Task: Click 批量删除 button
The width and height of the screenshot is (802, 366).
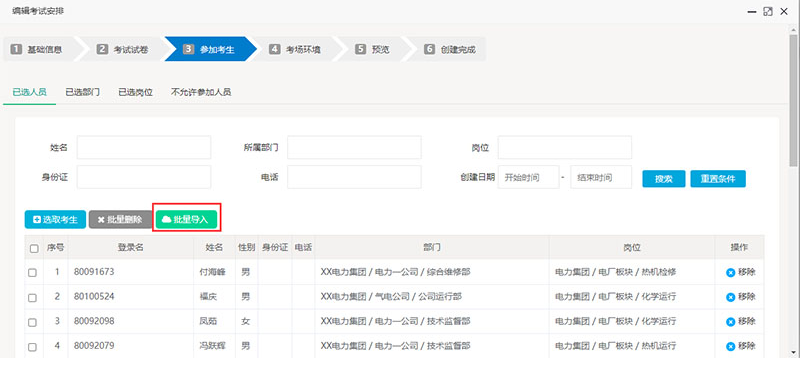Action: 121,219
